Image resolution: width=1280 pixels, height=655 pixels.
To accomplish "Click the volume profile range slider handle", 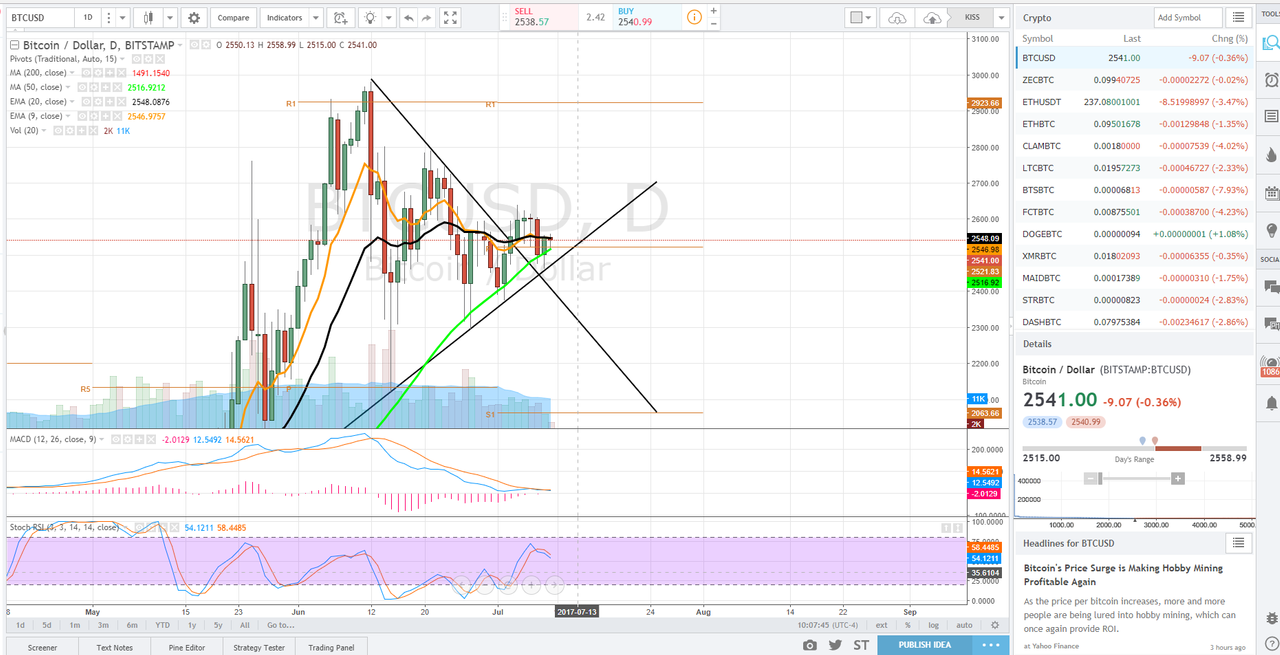I will point(1100,479).
